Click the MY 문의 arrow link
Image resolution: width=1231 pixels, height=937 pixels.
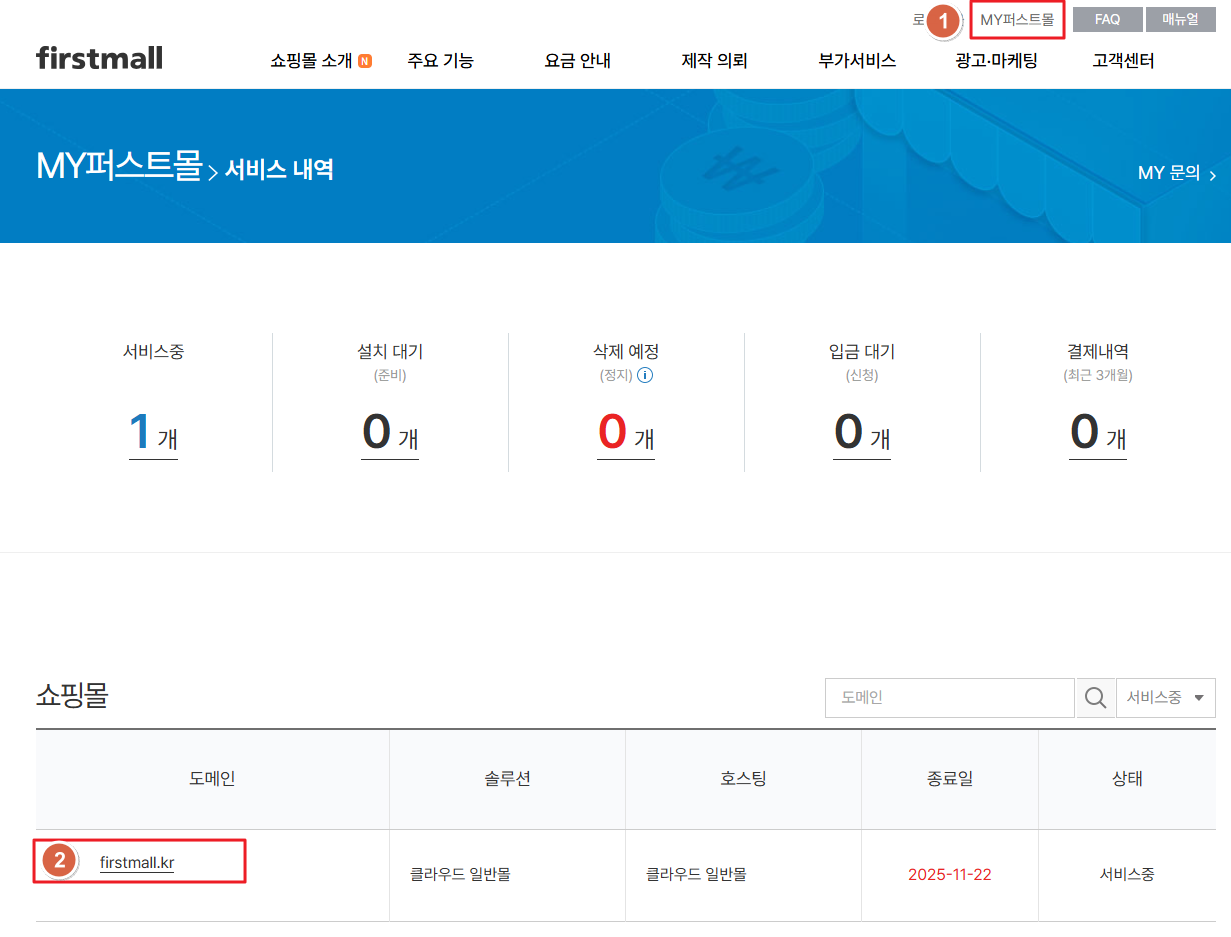coord(1177,173)
